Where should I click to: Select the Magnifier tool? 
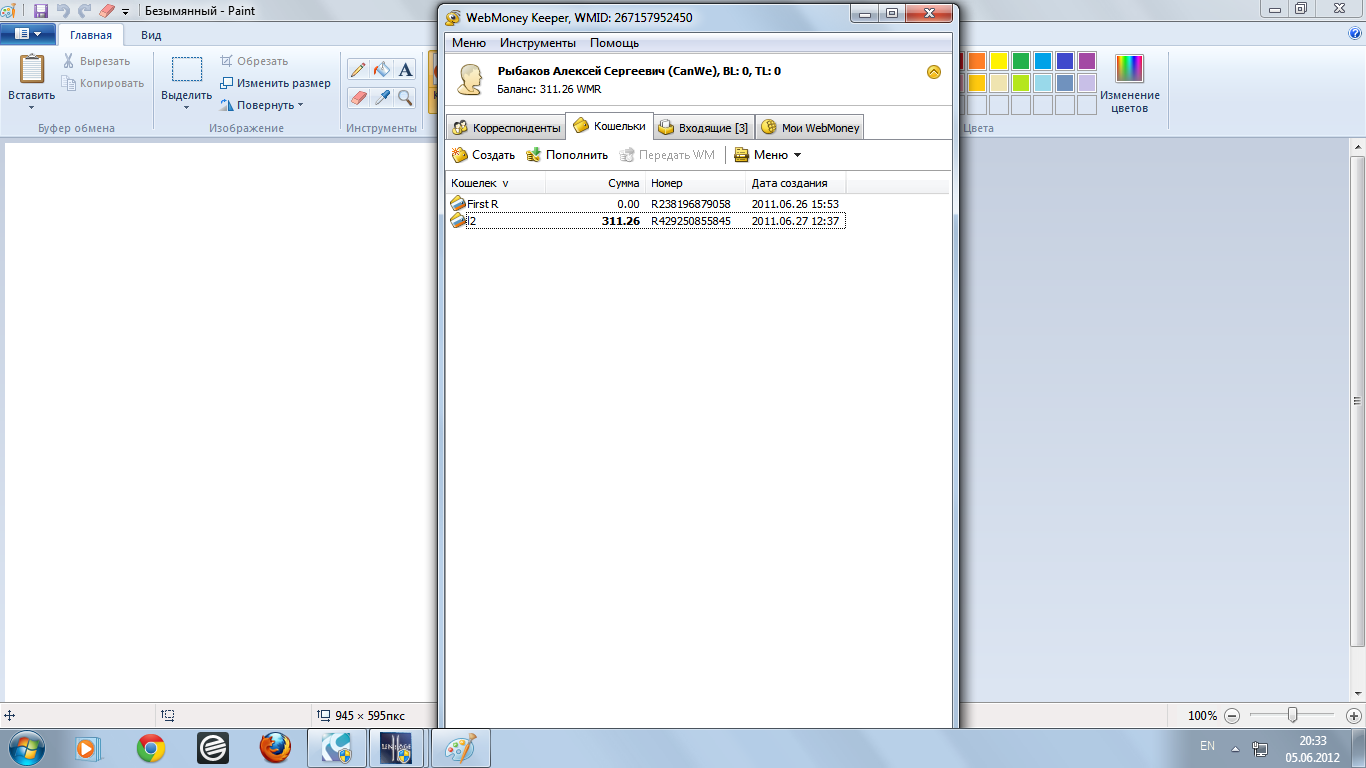(405, 97)
